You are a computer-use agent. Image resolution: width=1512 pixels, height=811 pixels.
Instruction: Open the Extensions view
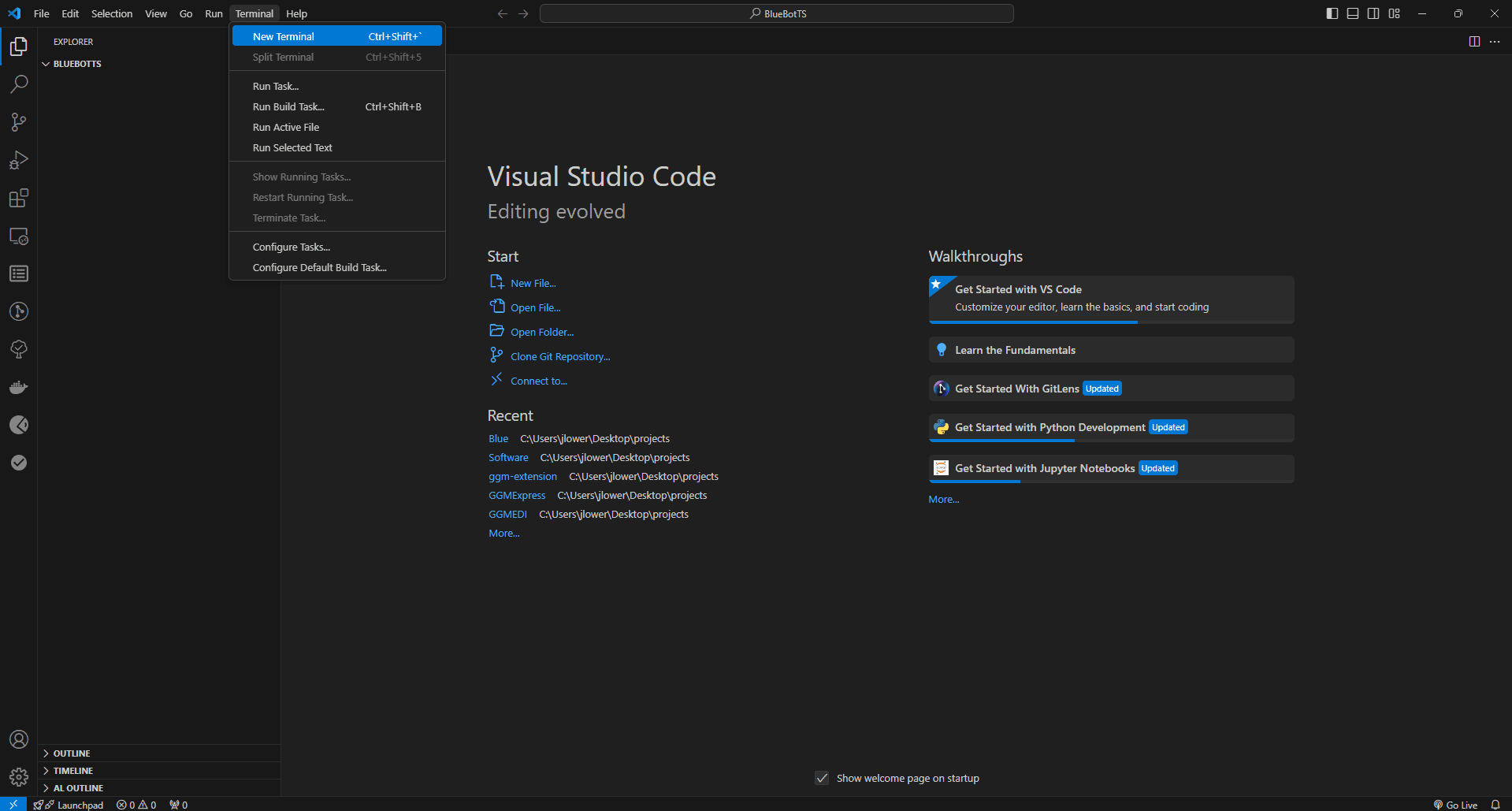pos(19,198)
